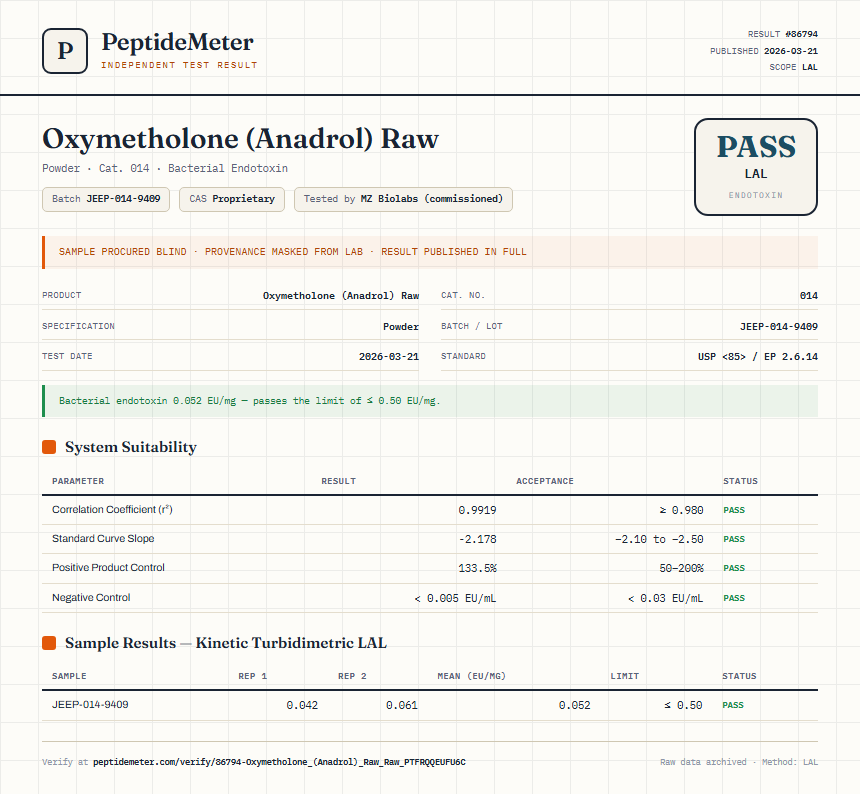Click the limit value ≤ 0.50
This screenshot has width=860, height=794.
click(x=683, y=705)
